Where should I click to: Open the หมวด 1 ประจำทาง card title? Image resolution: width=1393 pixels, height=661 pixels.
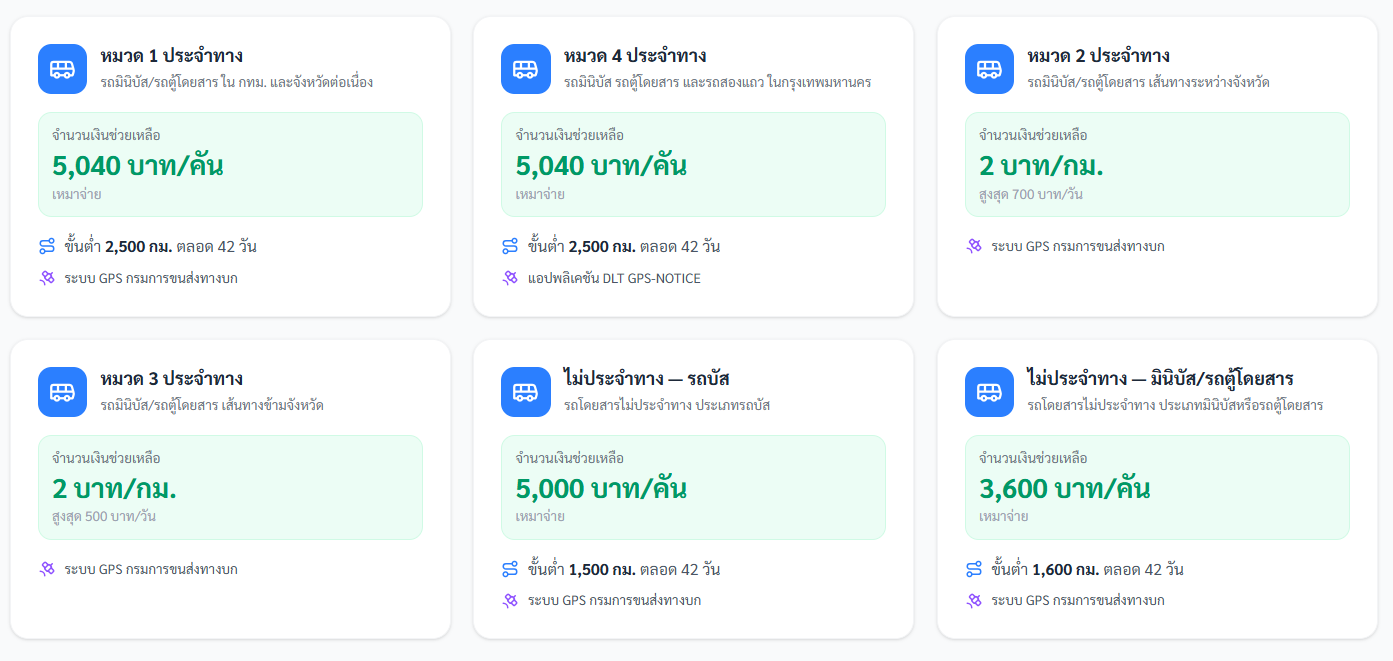click(171, 56)
